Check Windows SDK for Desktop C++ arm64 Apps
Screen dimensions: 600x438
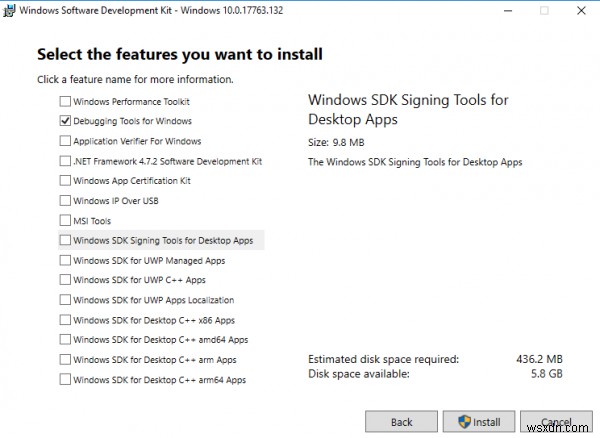[66, 379]
